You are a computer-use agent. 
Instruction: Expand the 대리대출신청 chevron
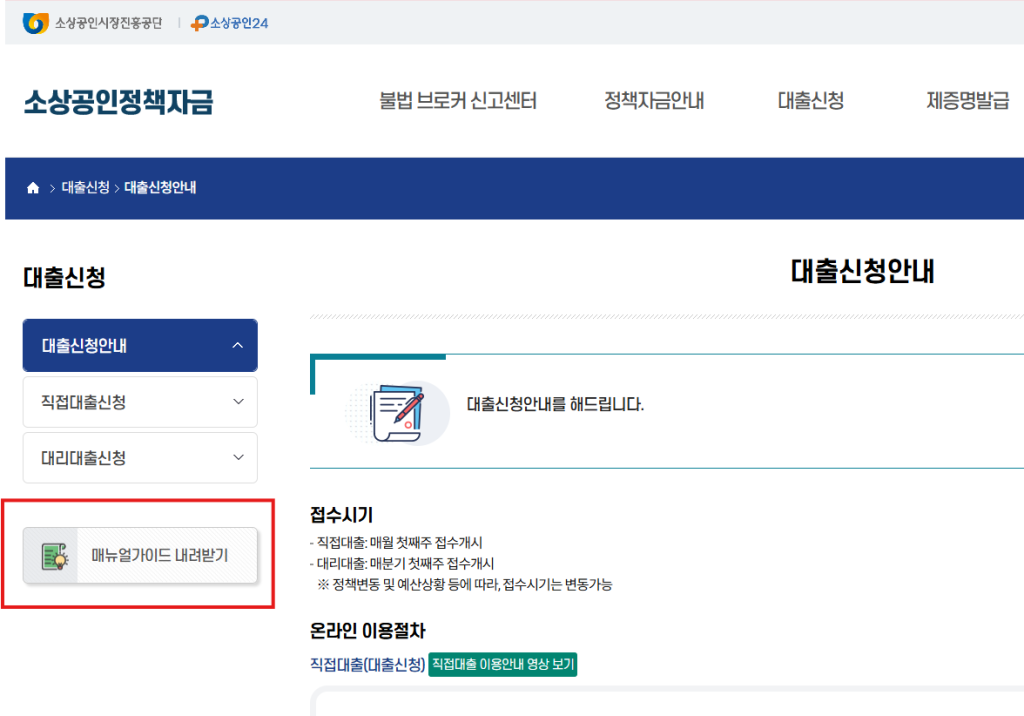pyautogui.click(x=238, y=457)
